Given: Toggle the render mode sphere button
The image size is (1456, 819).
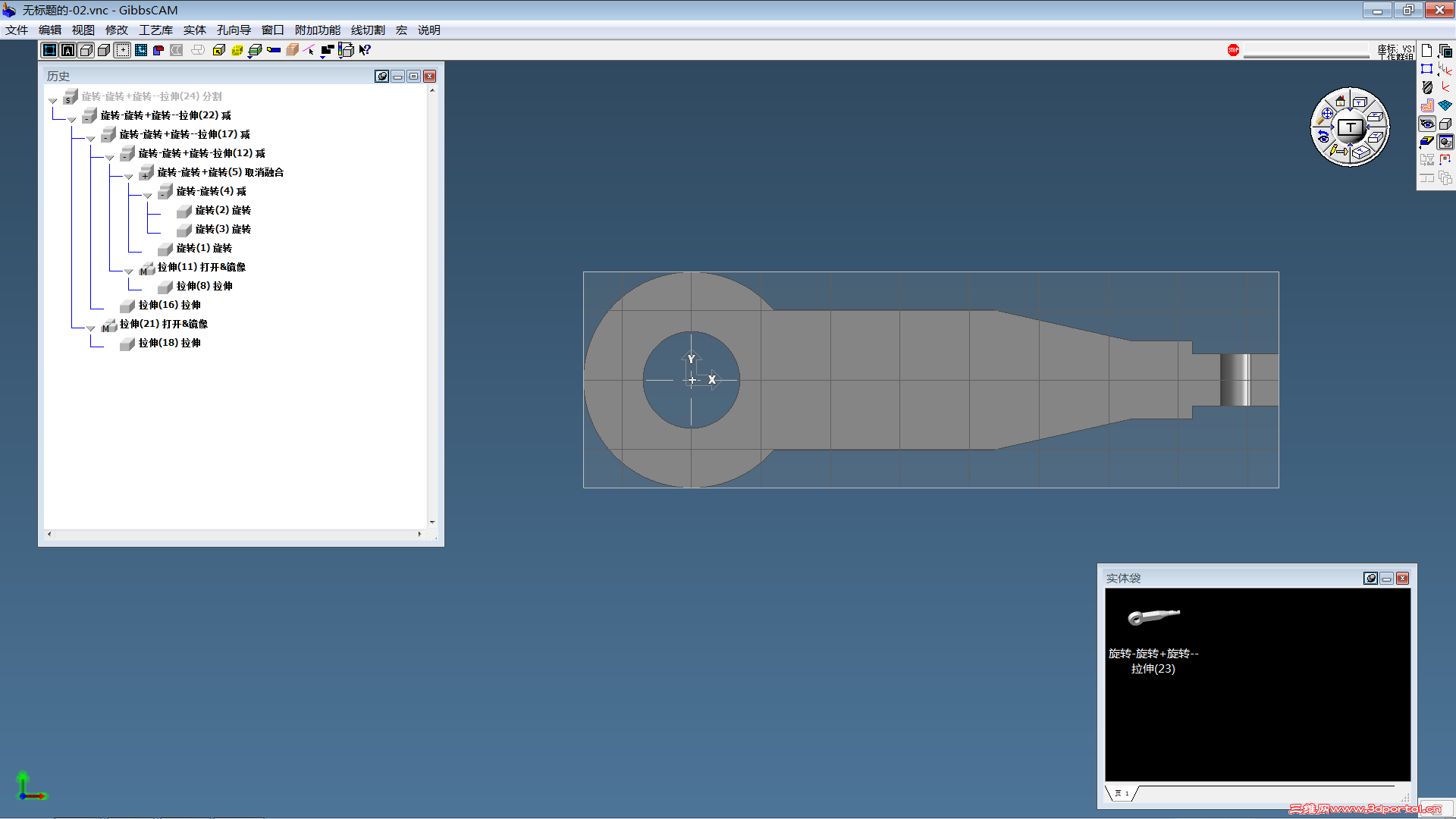Looking at the screenshot, I should 1445,142.
